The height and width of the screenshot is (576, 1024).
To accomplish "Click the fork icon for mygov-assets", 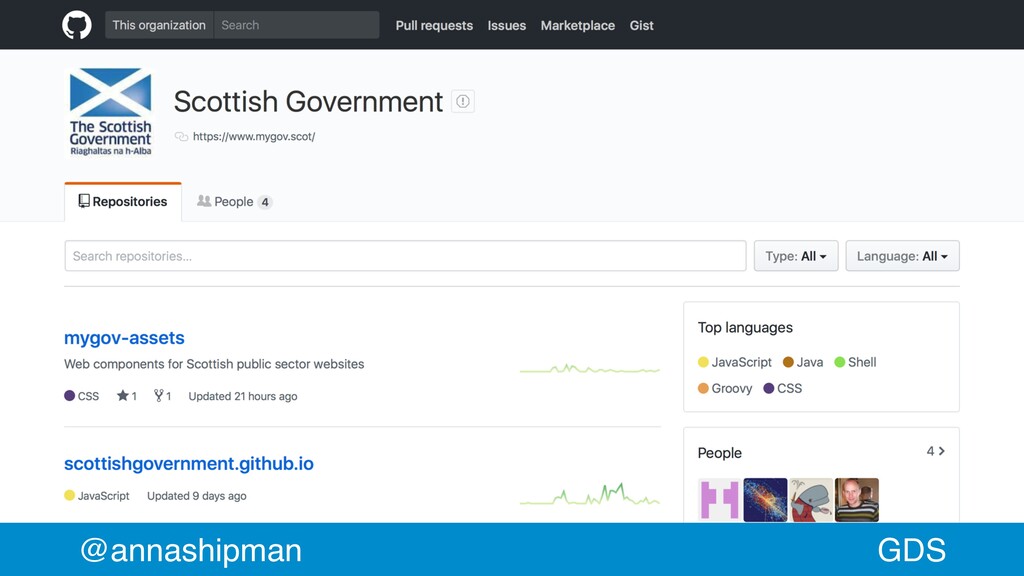I will click(158, 395).
